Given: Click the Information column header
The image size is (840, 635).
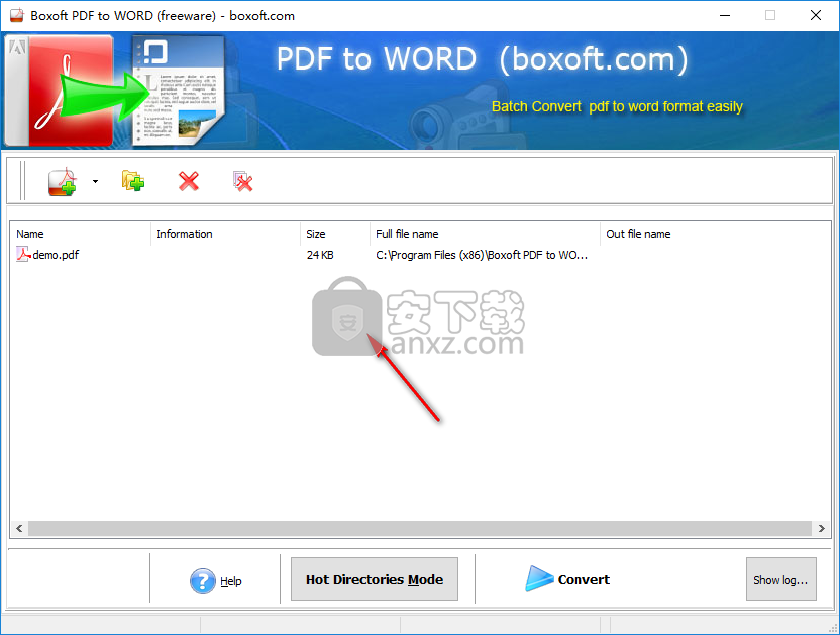Looking at the screenshot, I should tap(226, 234).
